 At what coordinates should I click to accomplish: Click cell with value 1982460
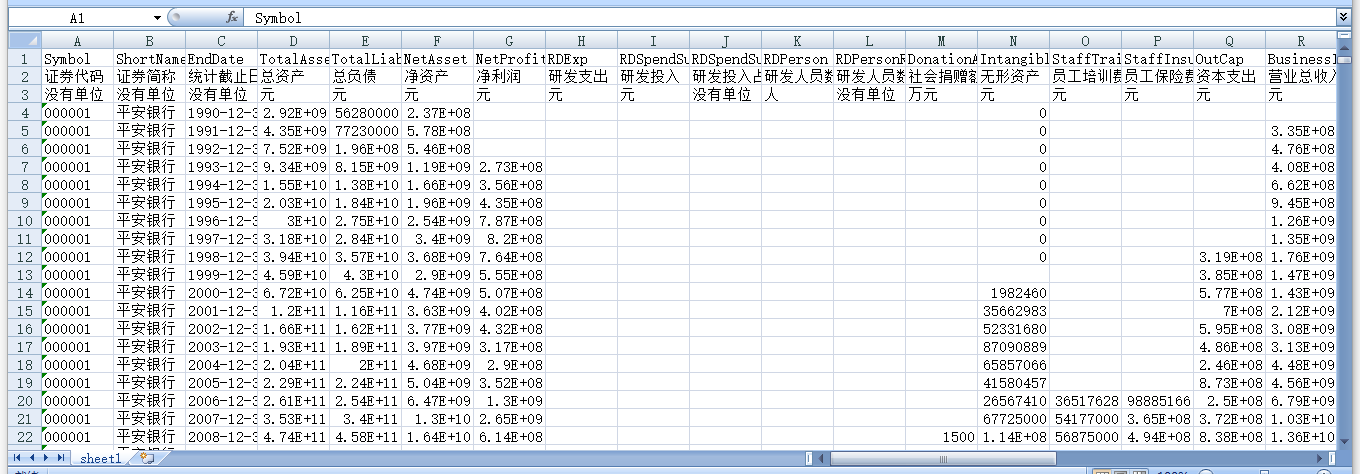(x=1013, y=293)
